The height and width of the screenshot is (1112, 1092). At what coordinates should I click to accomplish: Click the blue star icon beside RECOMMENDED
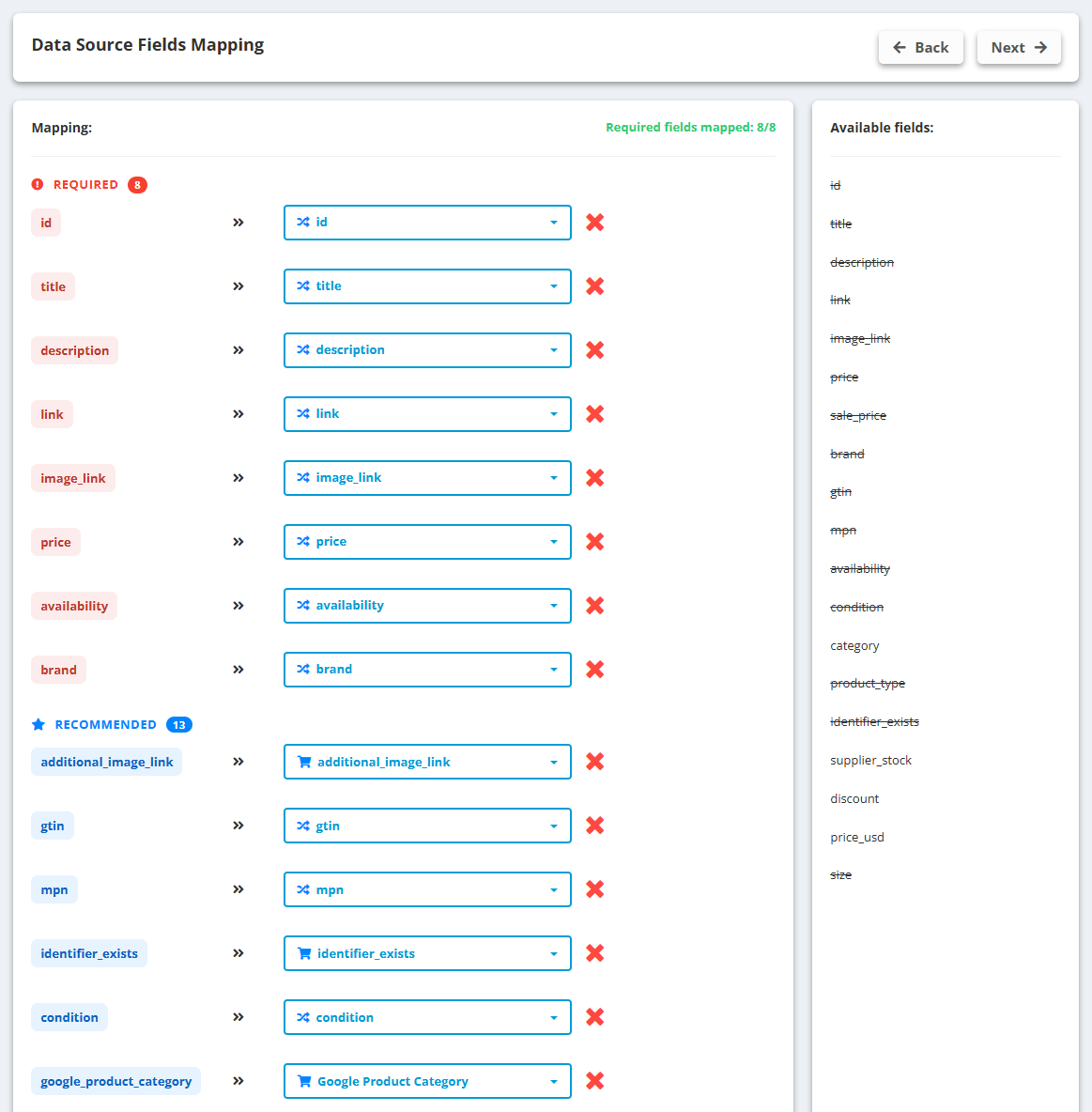38,724
